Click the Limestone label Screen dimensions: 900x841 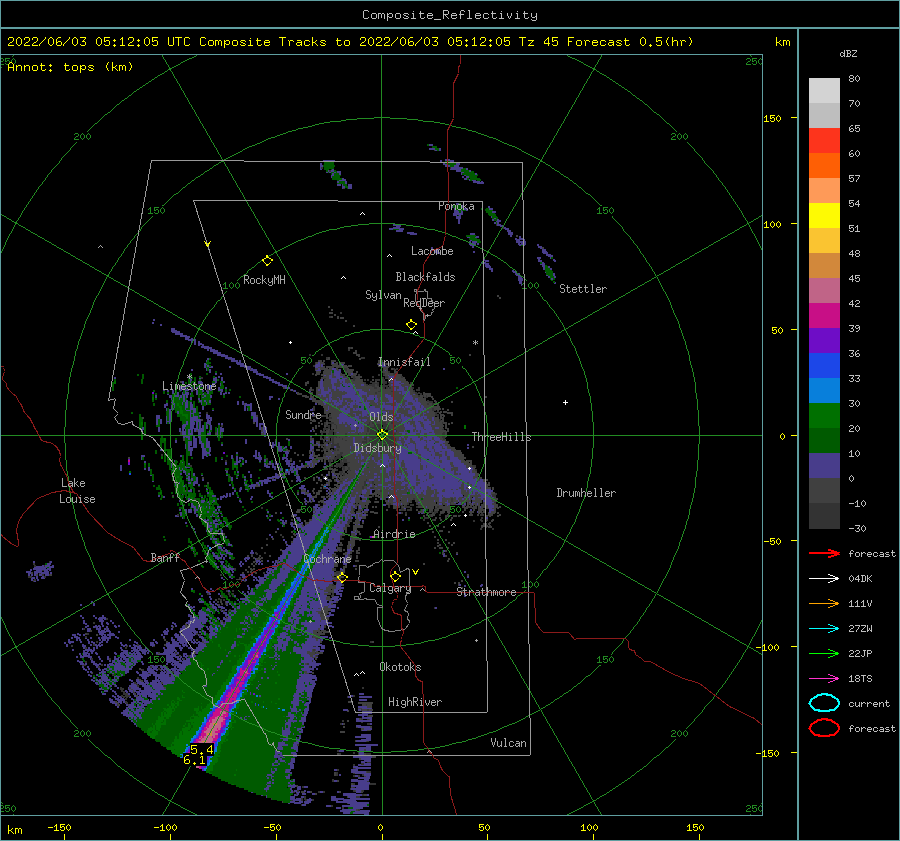(189, 386)
